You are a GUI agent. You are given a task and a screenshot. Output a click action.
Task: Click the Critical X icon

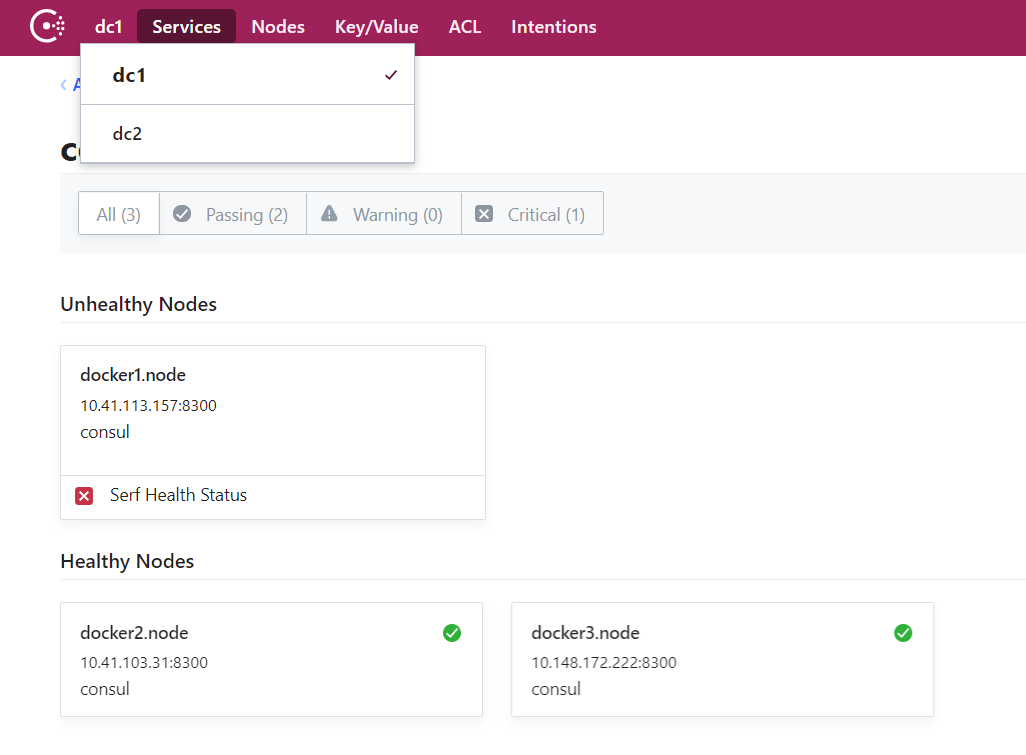point(484,213)
